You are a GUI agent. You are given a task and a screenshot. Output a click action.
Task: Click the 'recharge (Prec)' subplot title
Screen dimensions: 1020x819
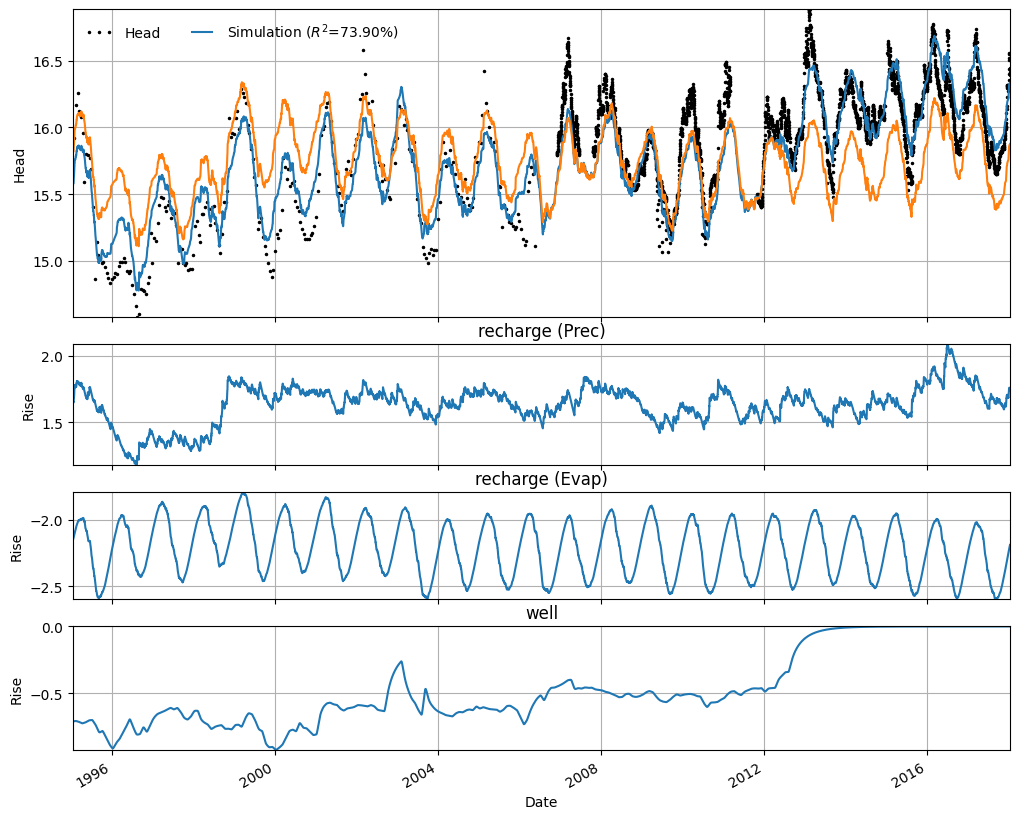coord(541,331)
